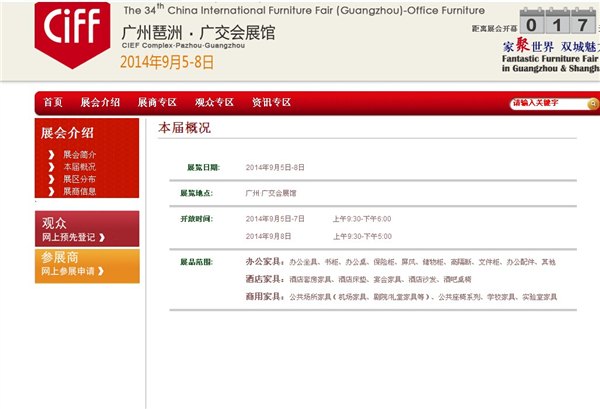Viewport: 600px width, 409px height.
Task: Click the 办公家具 category heading
Action: point(264,262)
